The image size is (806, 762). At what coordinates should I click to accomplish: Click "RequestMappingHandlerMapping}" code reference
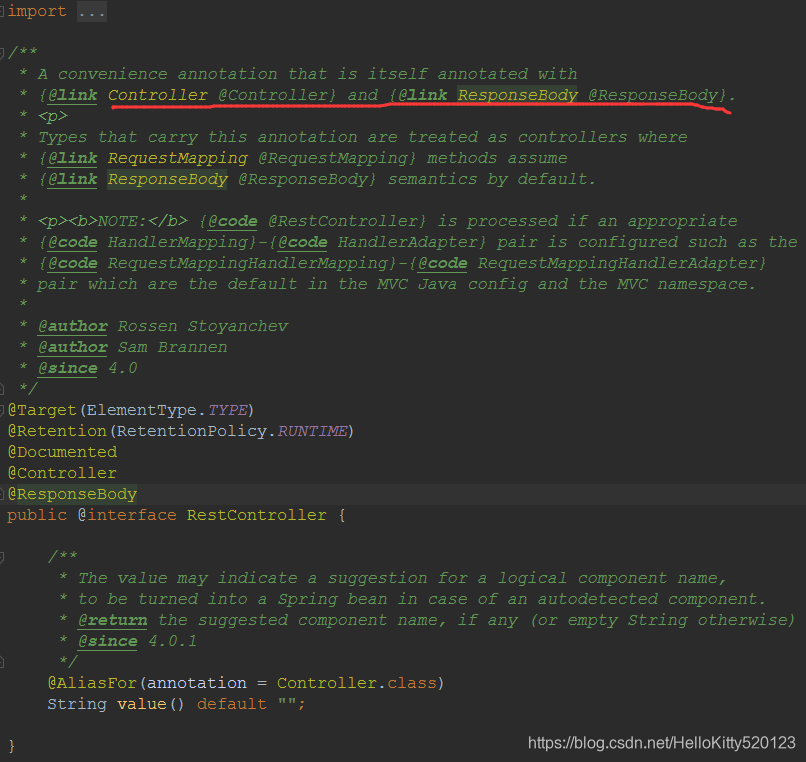coord(252,263)
